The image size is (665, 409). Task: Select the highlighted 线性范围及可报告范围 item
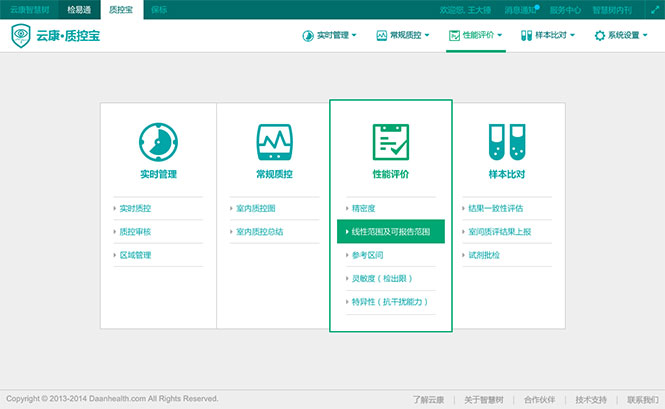click(x=391, y=231)
